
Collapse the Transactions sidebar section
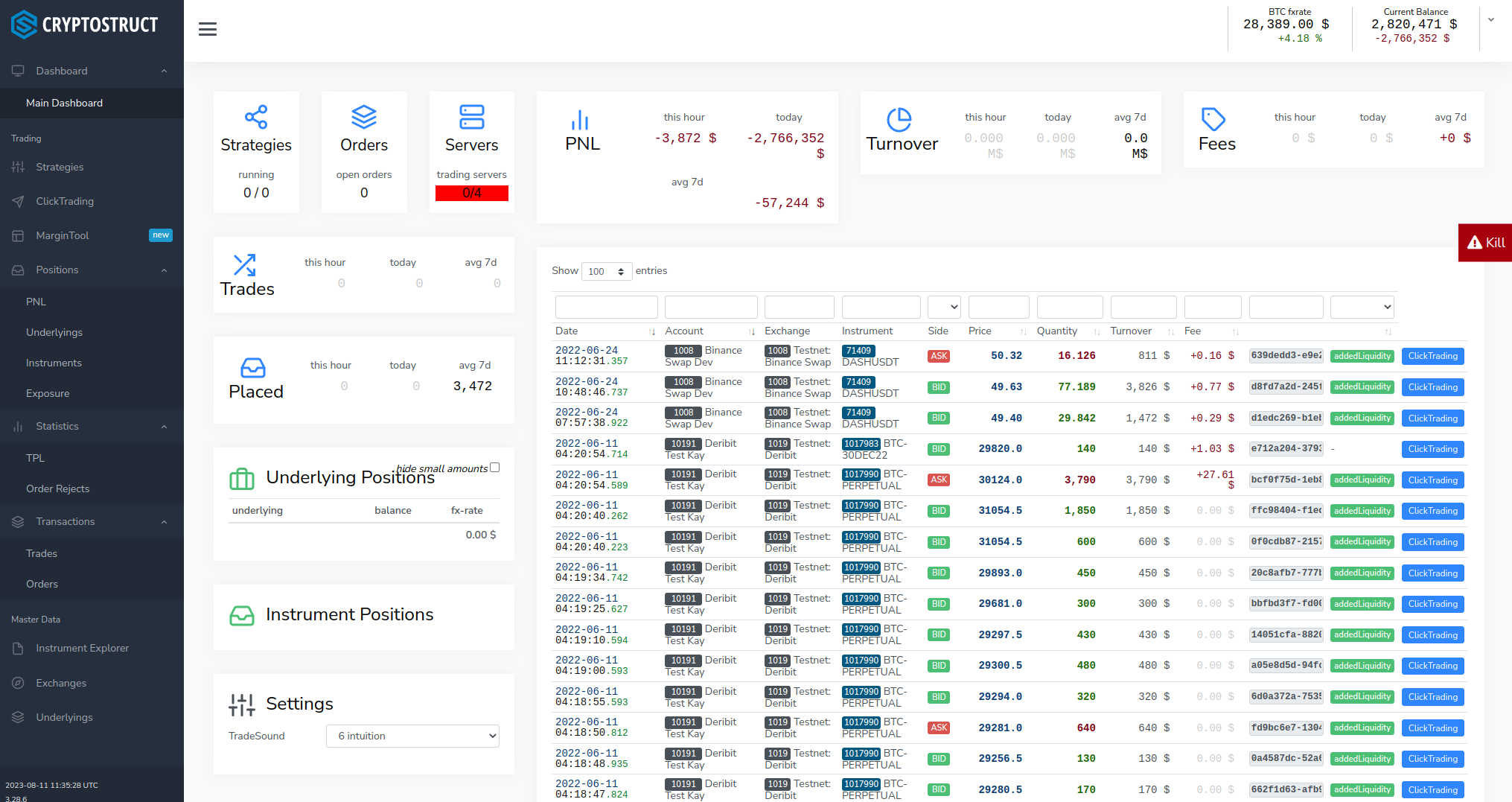(164, 521)
